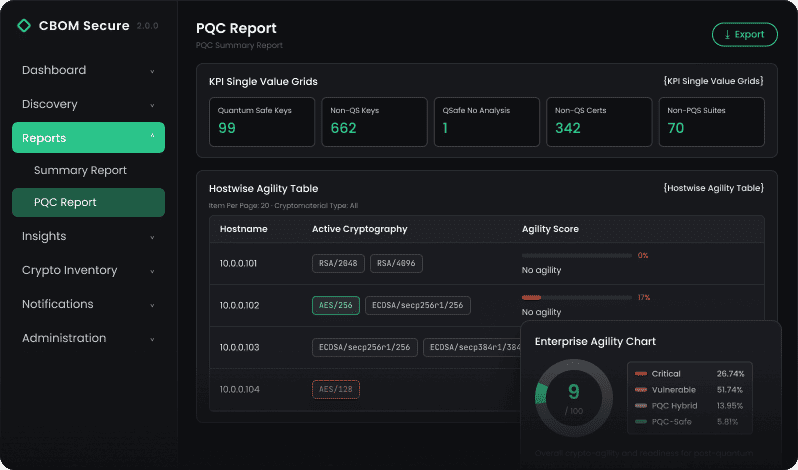Click the CBOM Secure diamond logo icon
Viewport: 798px width, 470px height.
[x=24, y=26]
